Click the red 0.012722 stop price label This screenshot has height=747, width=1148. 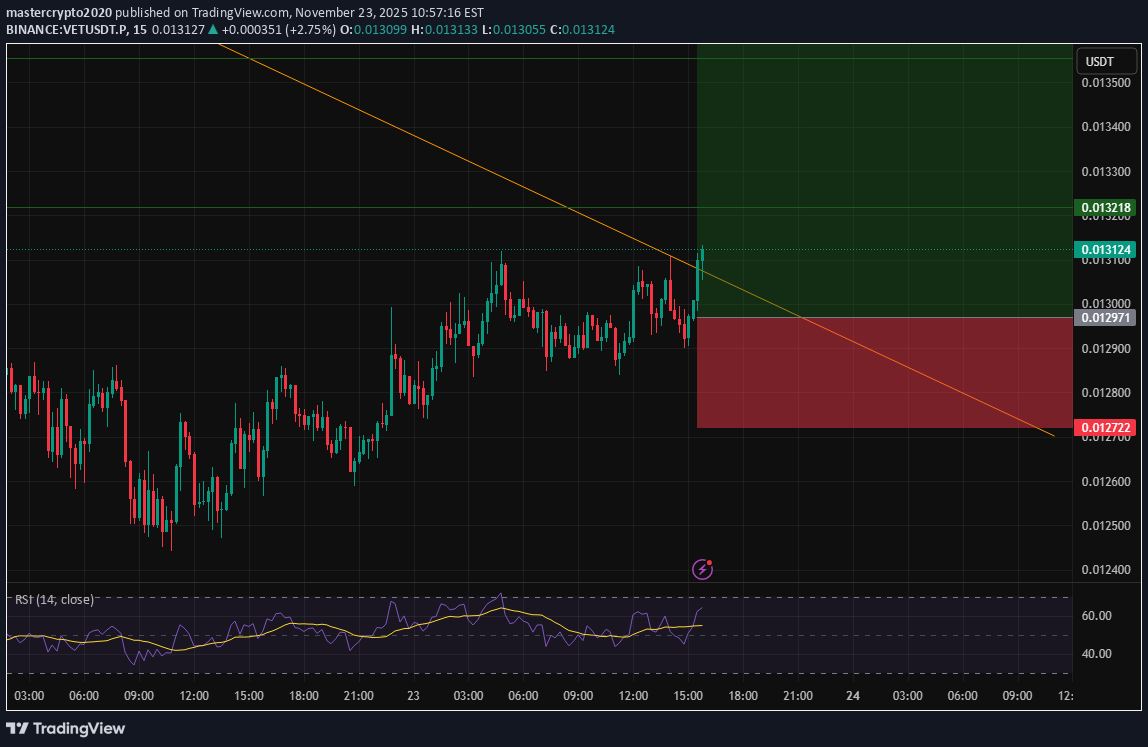(x=1107, y=428)
